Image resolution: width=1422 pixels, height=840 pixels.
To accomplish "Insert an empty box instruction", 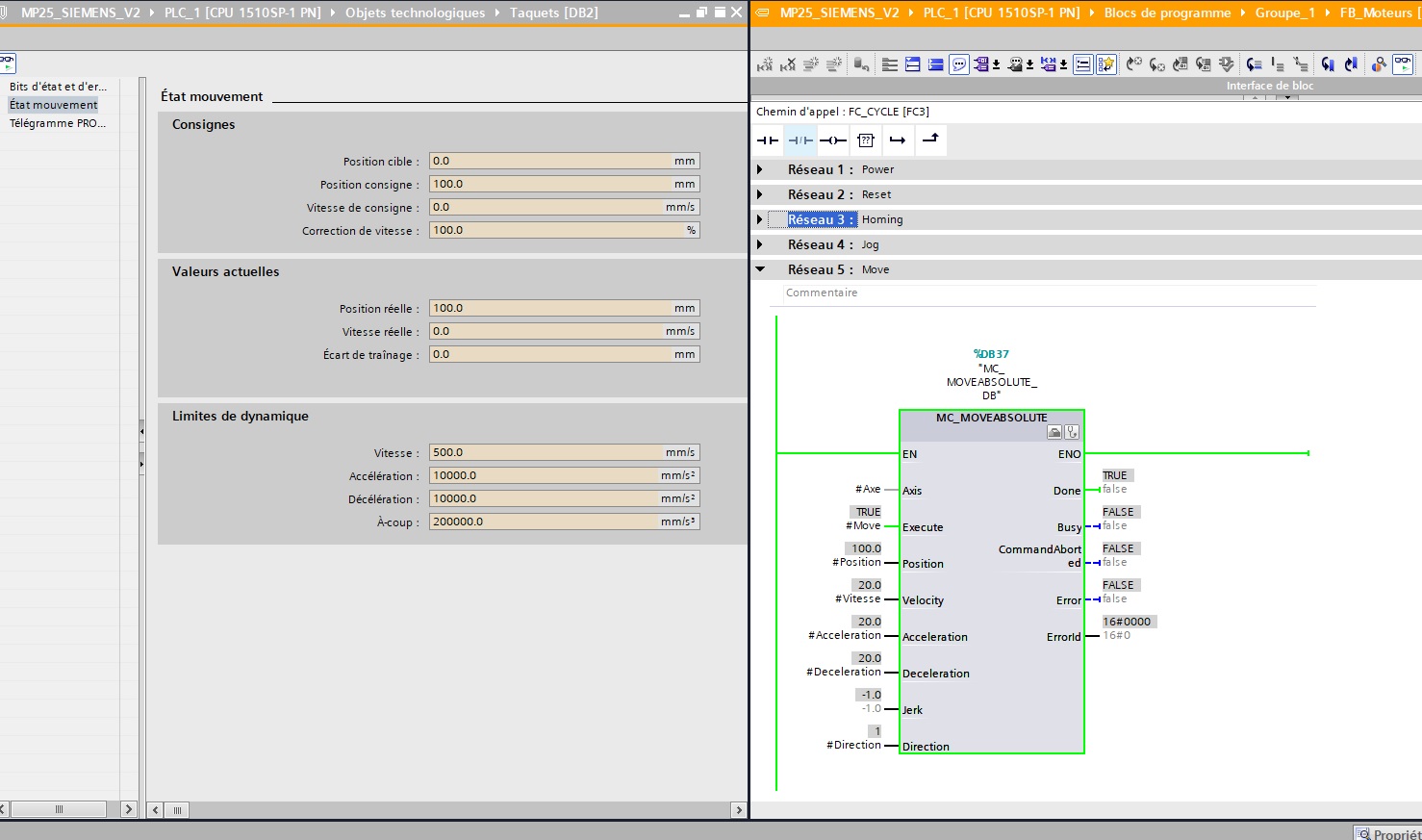I will [x=866, y=140].
